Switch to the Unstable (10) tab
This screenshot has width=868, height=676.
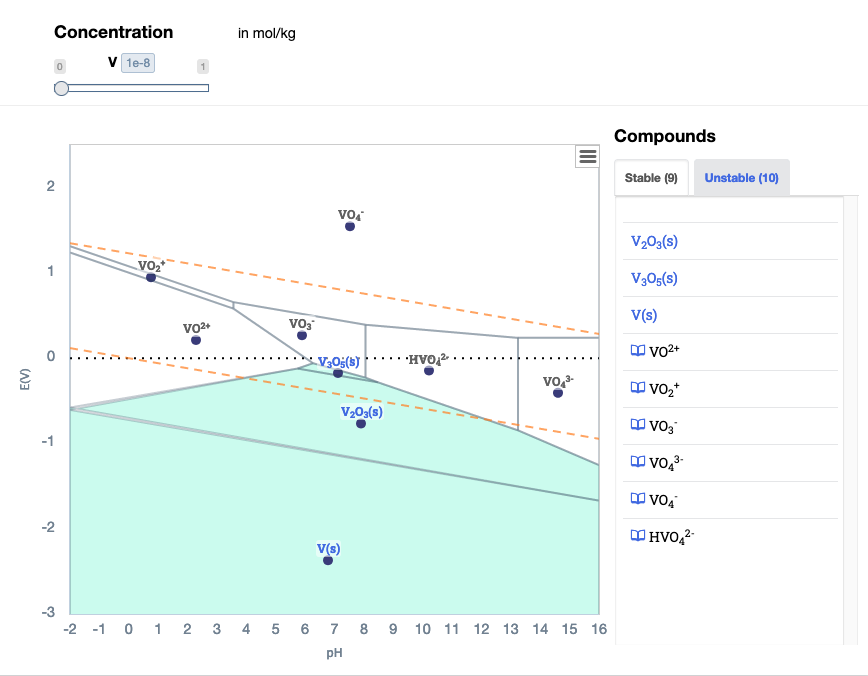click(741, 177)
